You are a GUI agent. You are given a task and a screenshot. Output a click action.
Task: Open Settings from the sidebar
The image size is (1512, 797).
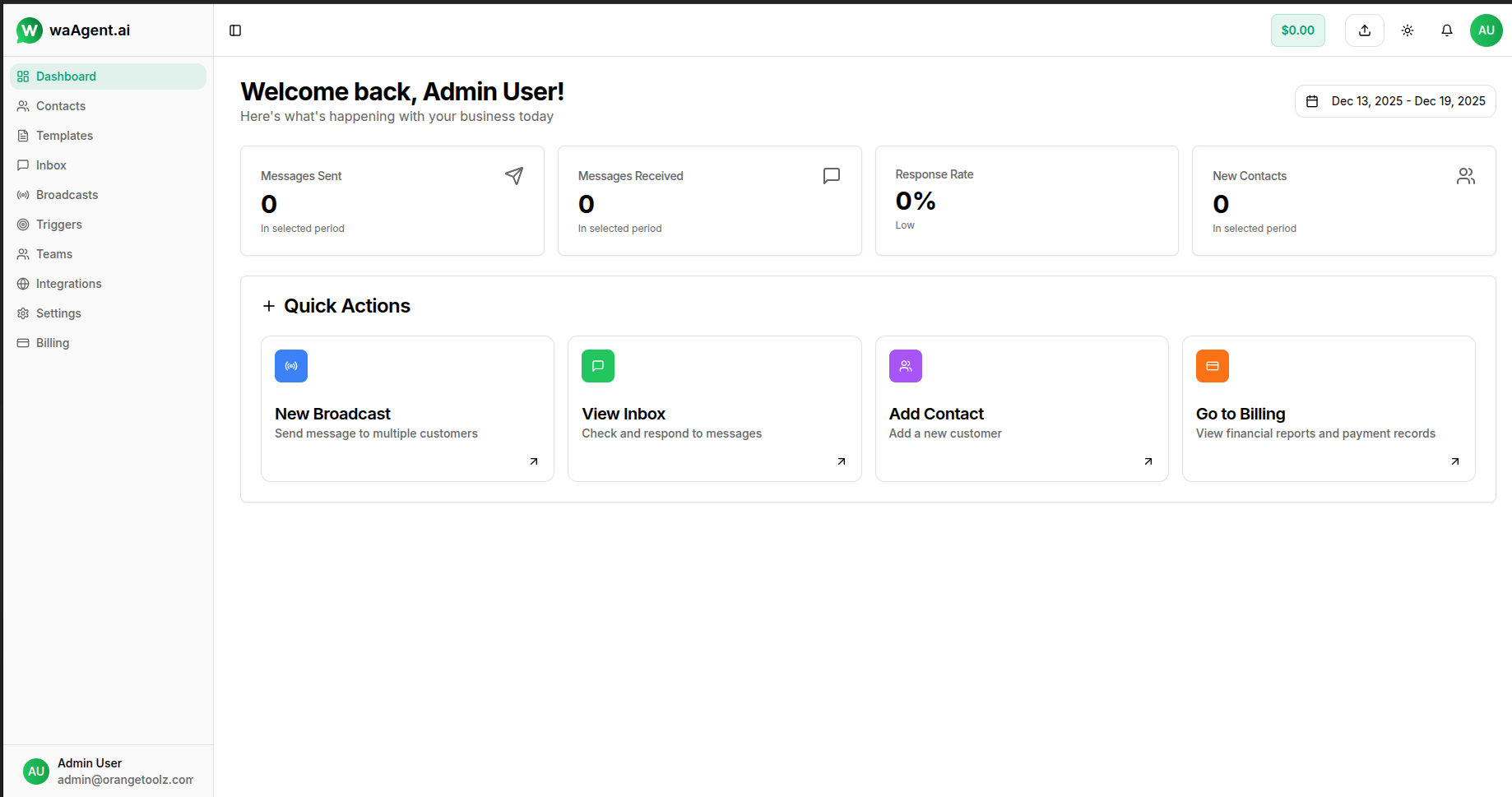coord(58,313)
